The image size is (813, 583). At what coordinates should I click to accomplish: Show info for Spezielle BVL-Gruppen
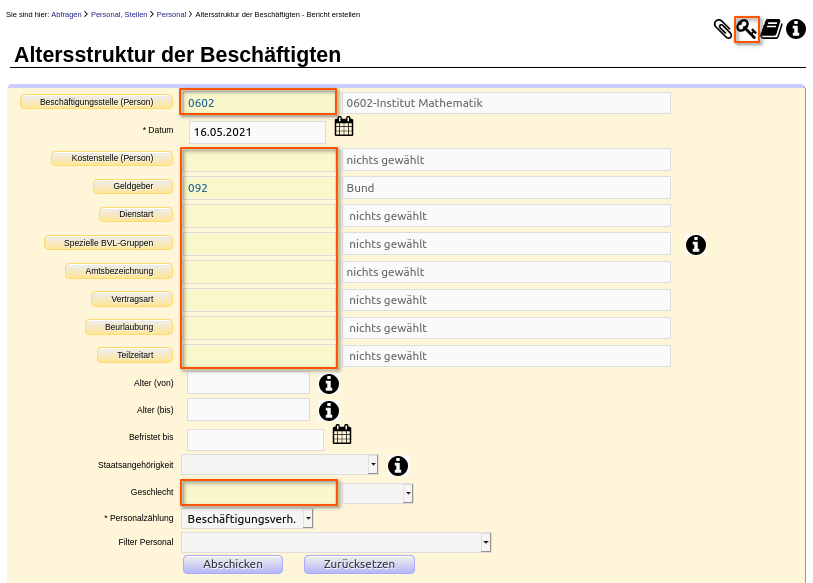[x=696, y=244]
